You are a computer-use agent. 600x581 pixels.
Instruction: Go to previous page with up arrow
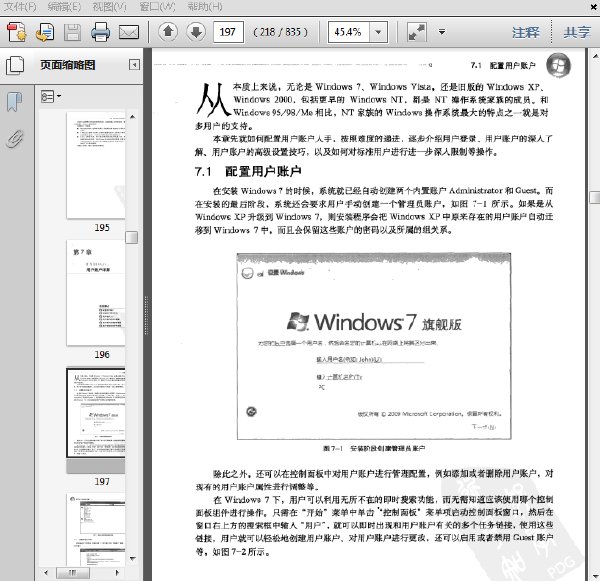[x=168, y=32]
